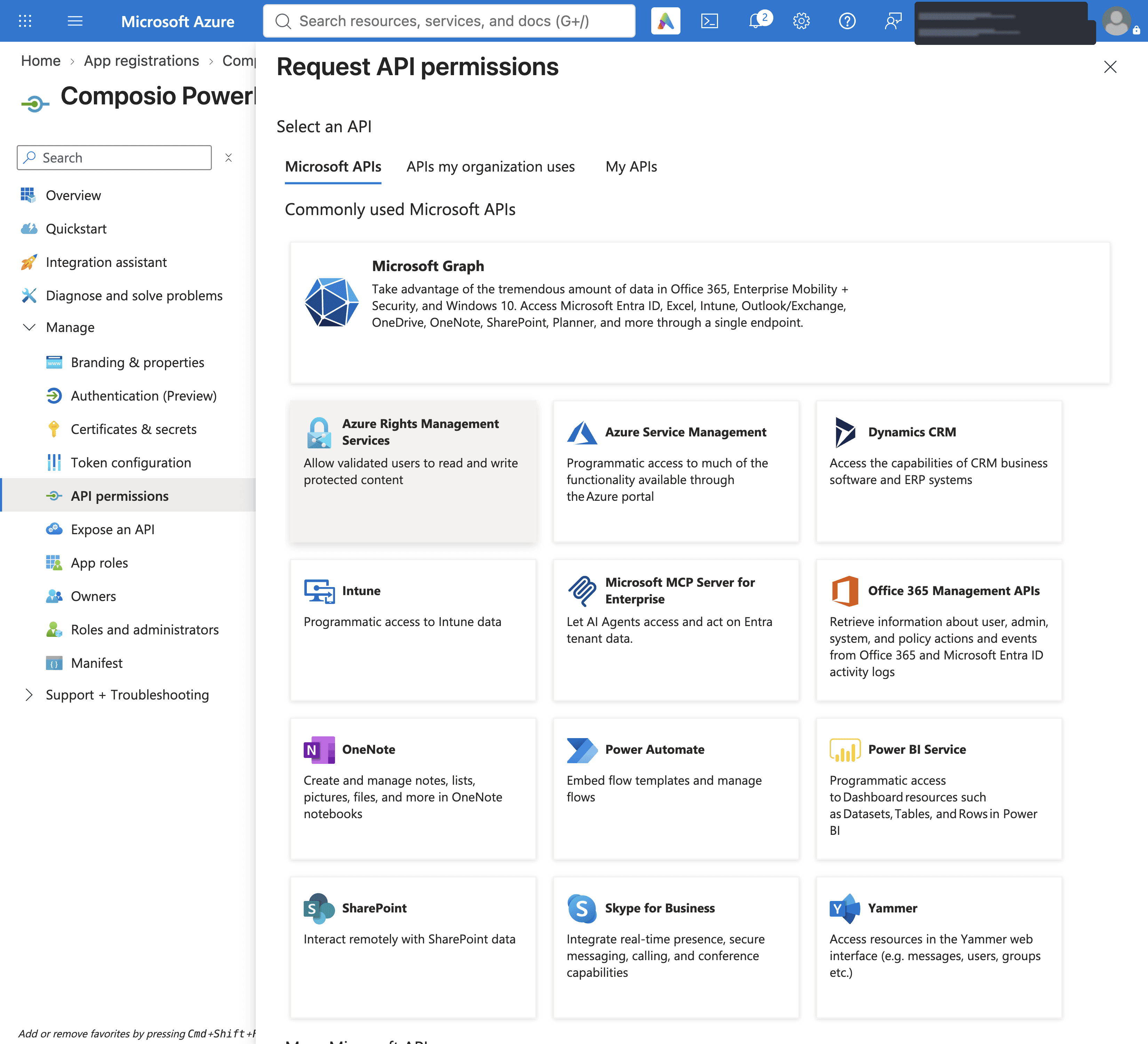Select the SharePoint API card
1148x1044 pixels.
pos(413,948)
